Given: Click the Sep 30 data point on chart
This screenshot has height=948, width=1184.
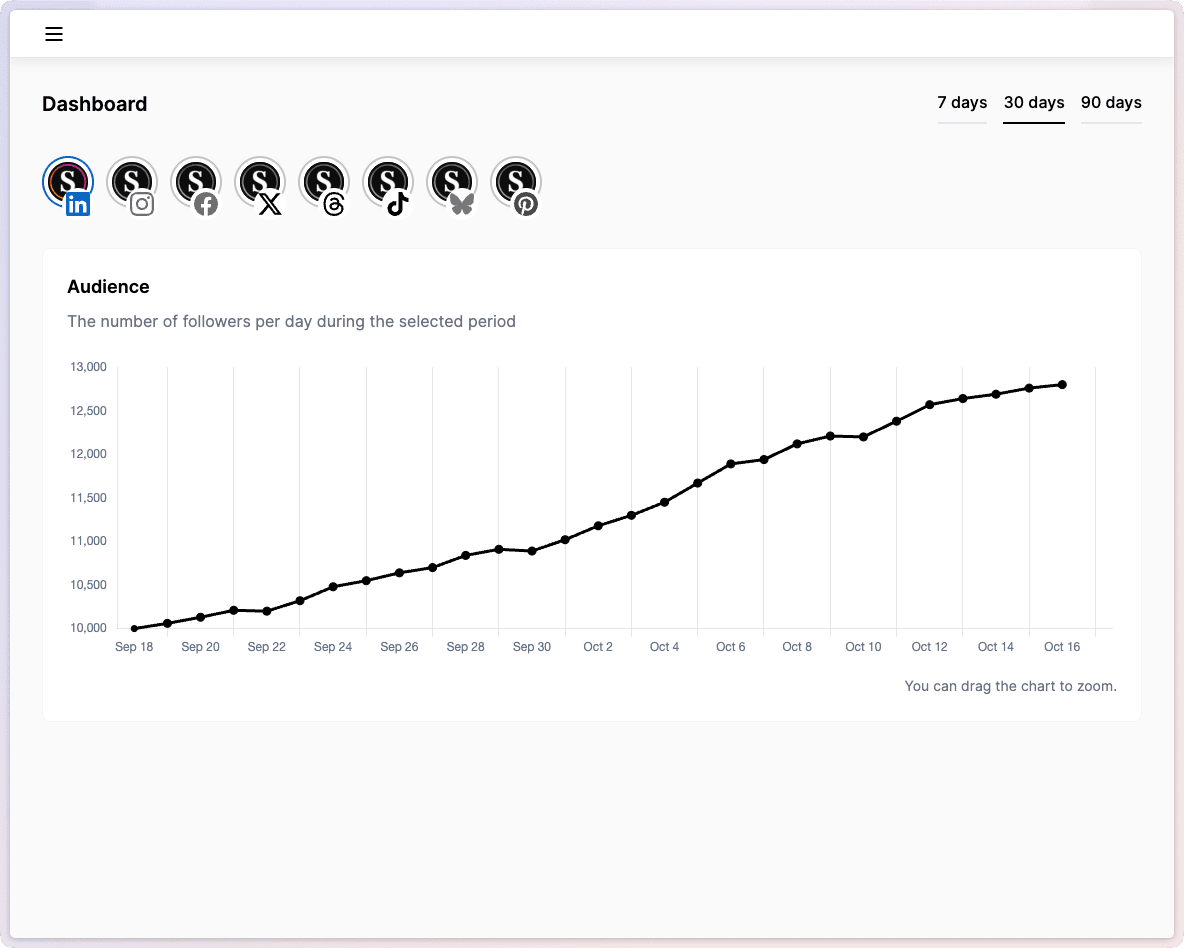Looking at the screenshot, I should [532, 551].
